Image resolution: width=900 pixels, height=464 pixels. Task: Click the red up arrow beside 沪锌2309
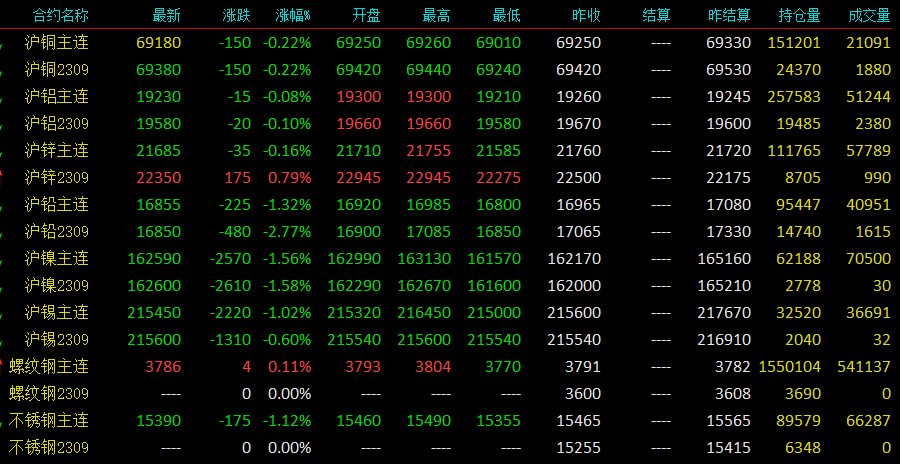pyautogui.click(x=2, y=177)
